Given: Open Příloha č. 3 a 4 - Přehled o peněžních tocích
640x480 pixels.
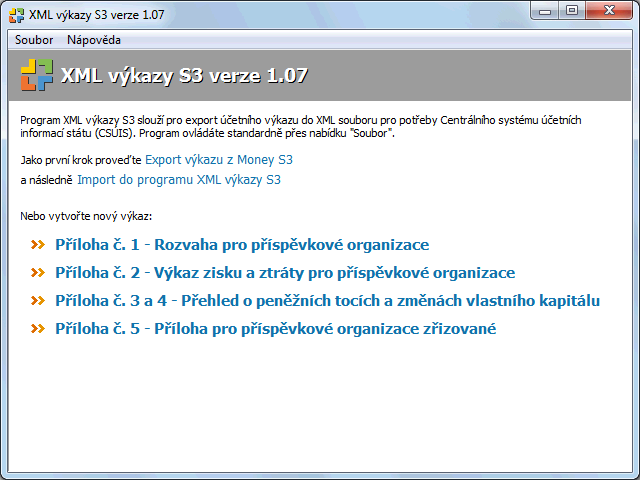Looking at the screenshot, I should point(327,301).
